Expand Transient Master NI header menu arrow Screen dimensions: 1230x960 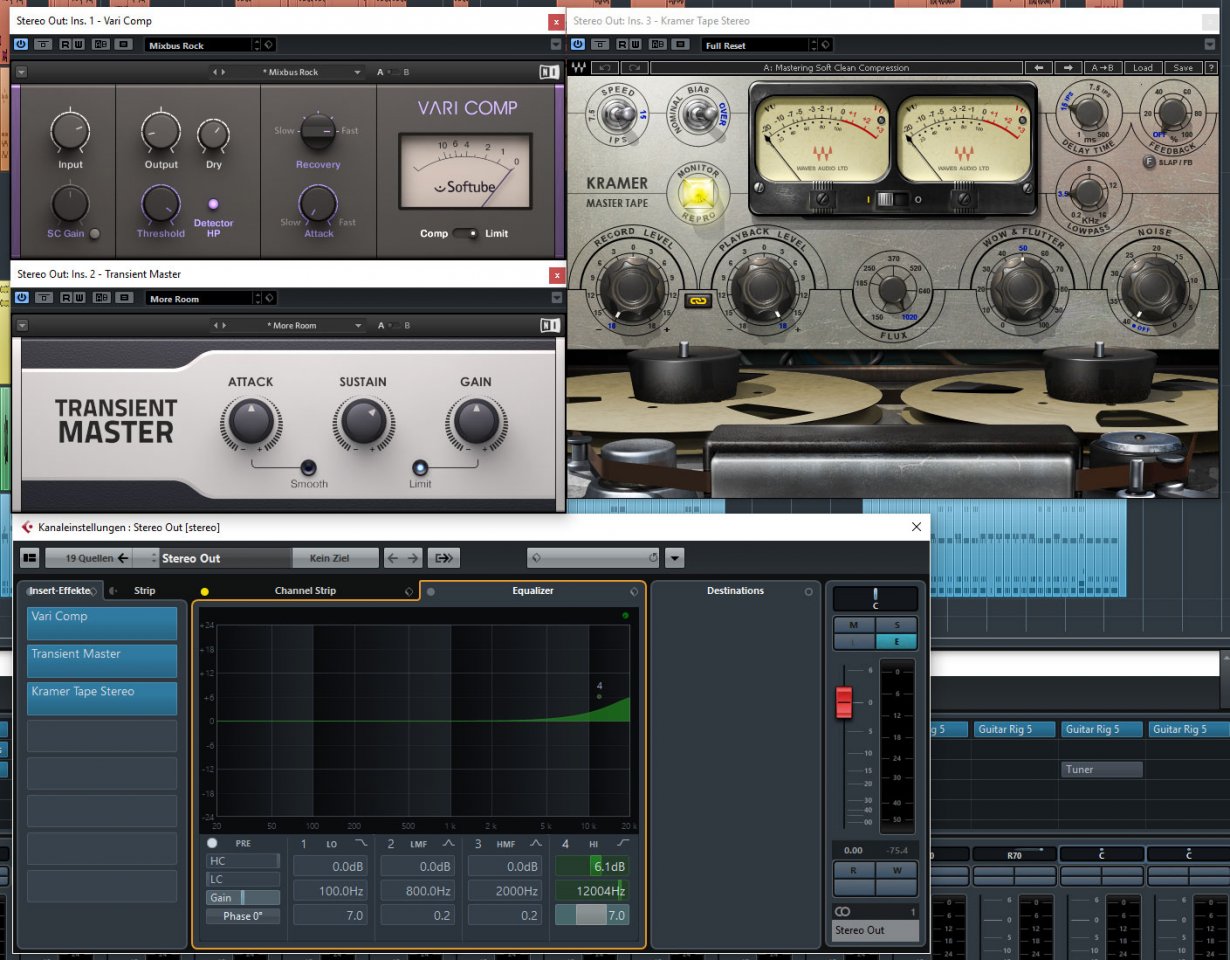22,325
